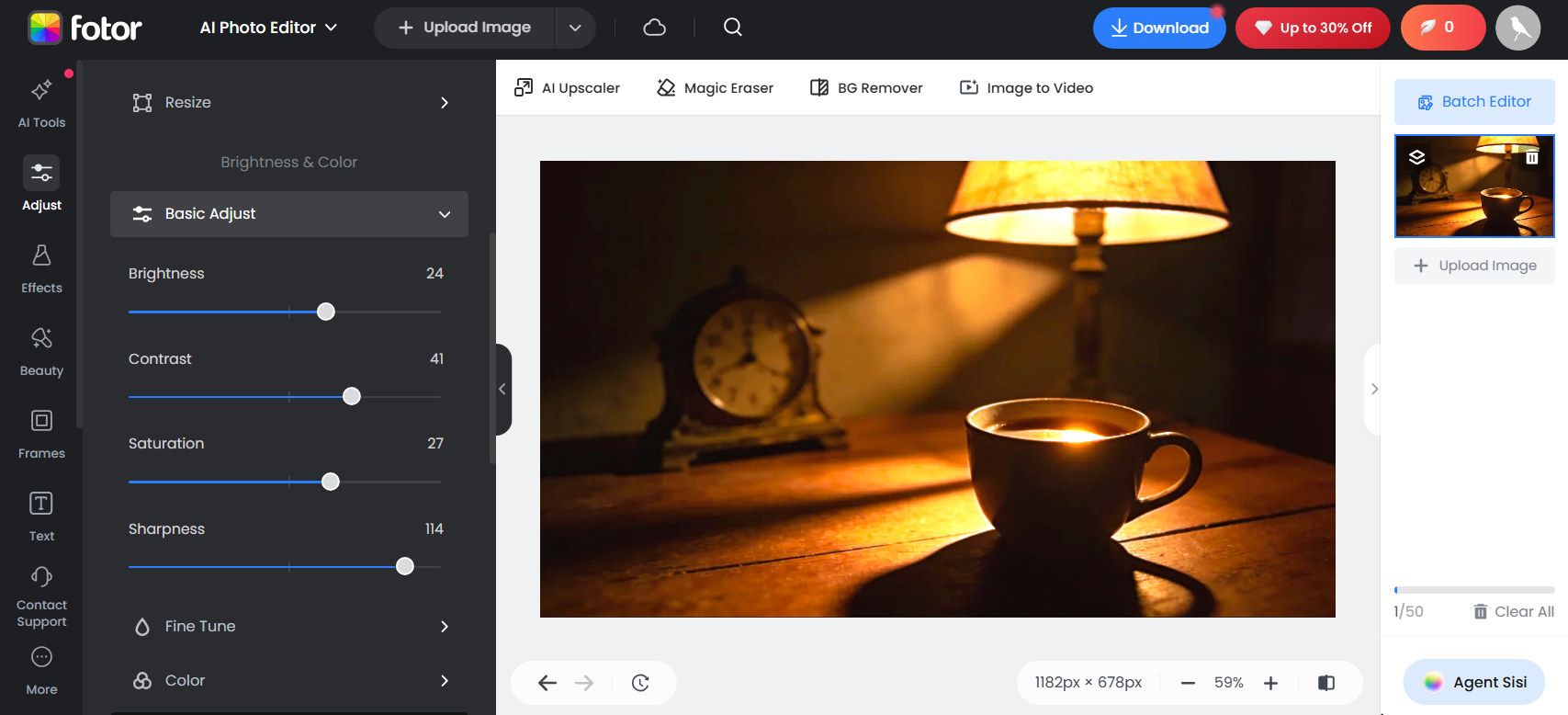Collapse the left adjust panel handle
Screen dimensions: 1568x715
pos(502,390)
